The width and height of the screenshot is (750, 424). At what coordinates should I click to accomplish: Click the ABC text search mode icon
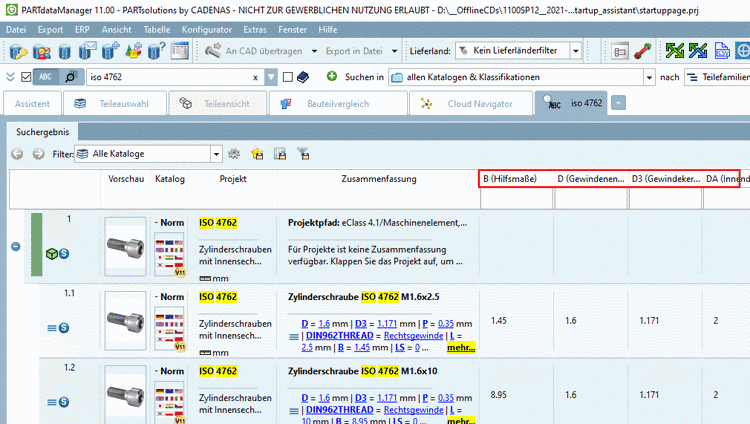[x=47, y=77]
